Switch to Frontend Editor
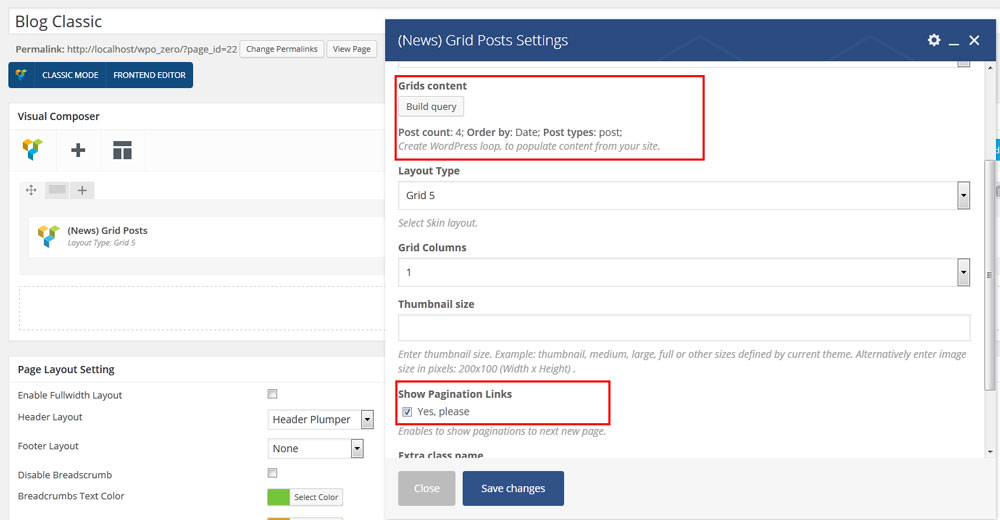Viewport: 1000px width, 520px height. coord(149,75)
